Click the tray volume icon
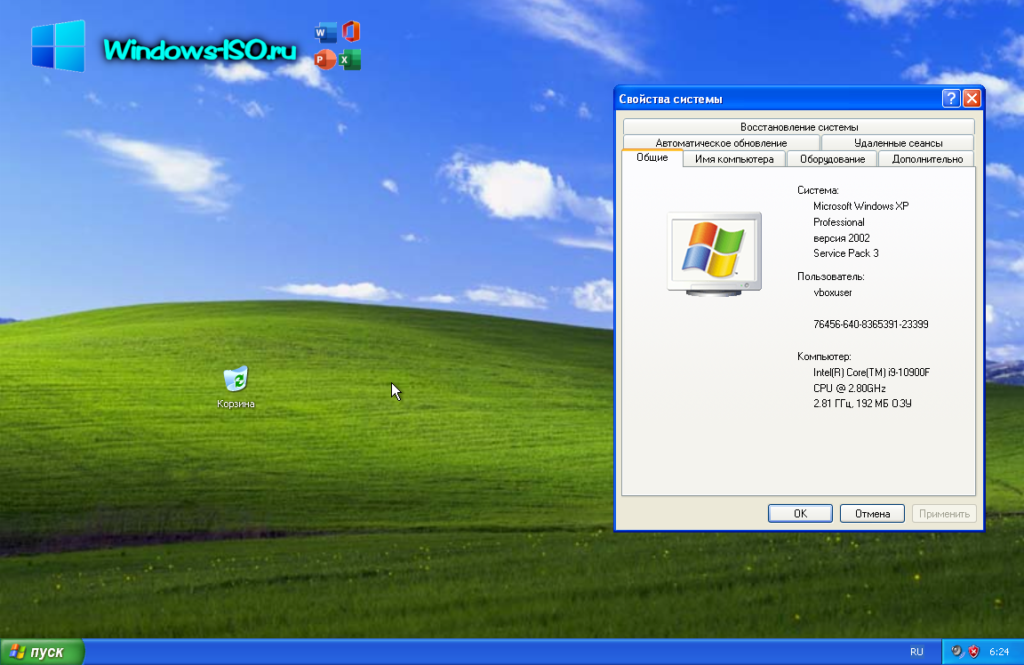The image size is (1024, 665). pos(957,651)
